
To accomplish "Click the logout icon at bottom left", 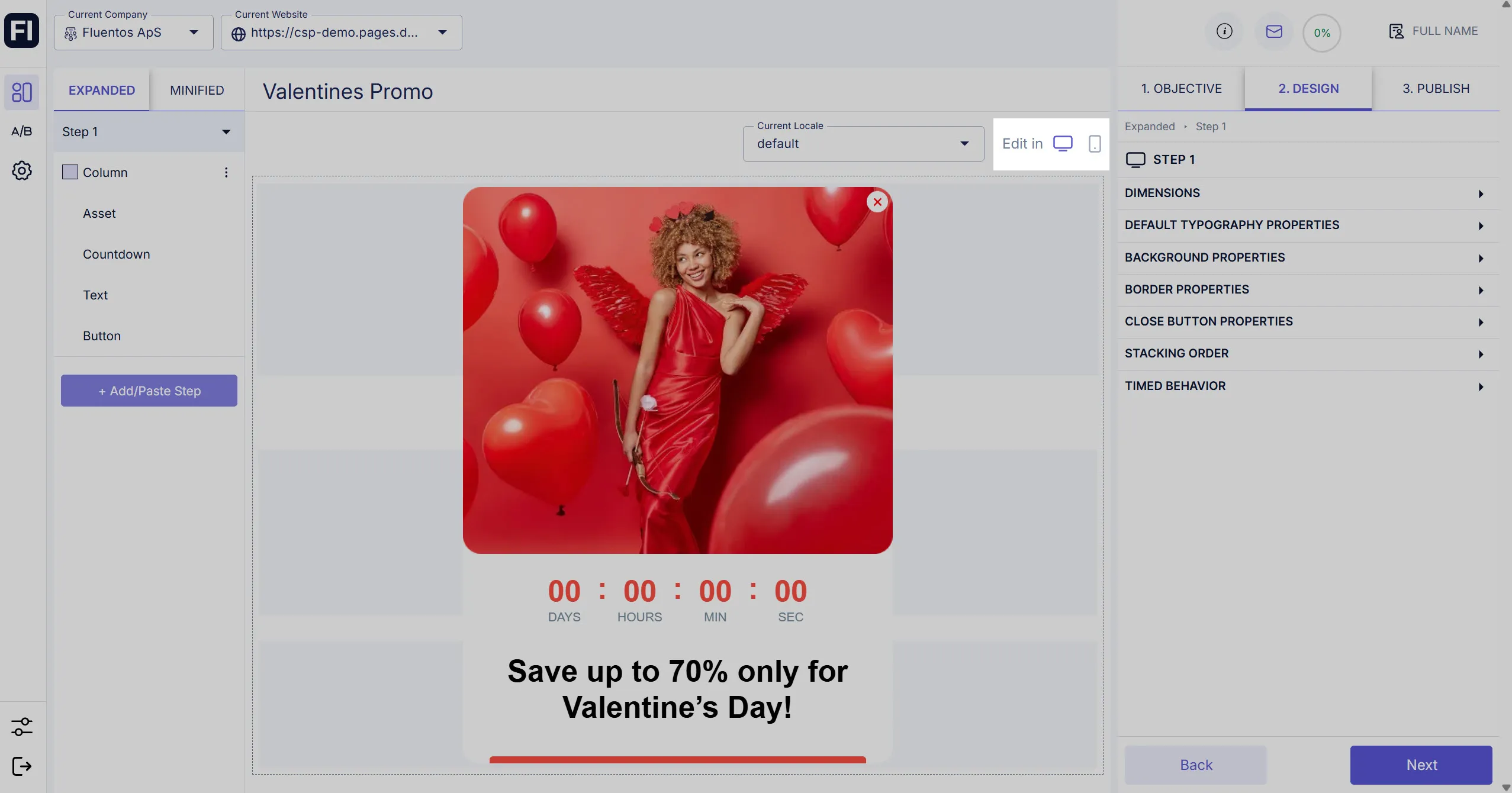I will point(22,766).
